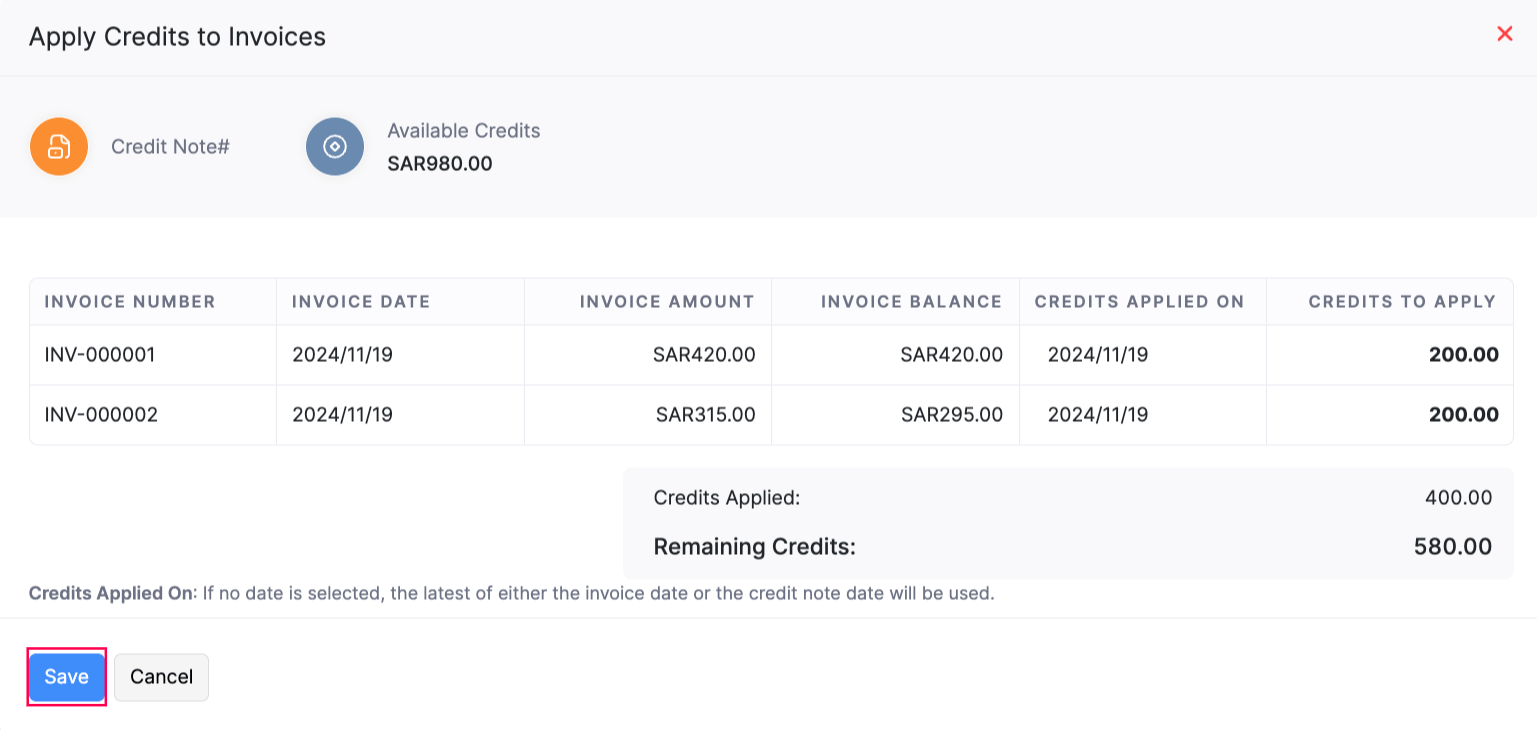Select invoice number INV-000001
The image size is (1537, 730).
[99, 354]
